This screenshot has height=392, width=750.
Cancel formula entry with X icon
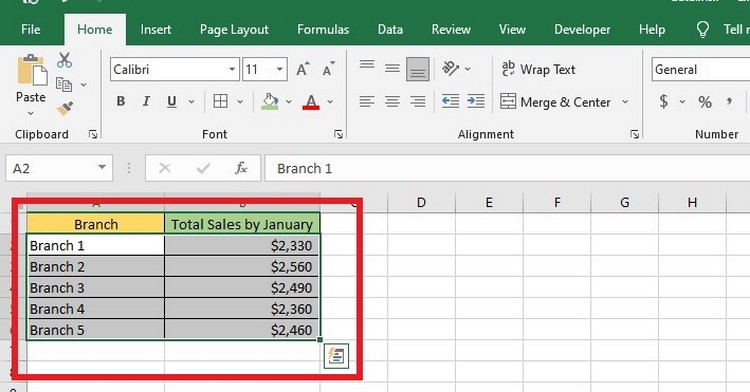pos(165,168)
